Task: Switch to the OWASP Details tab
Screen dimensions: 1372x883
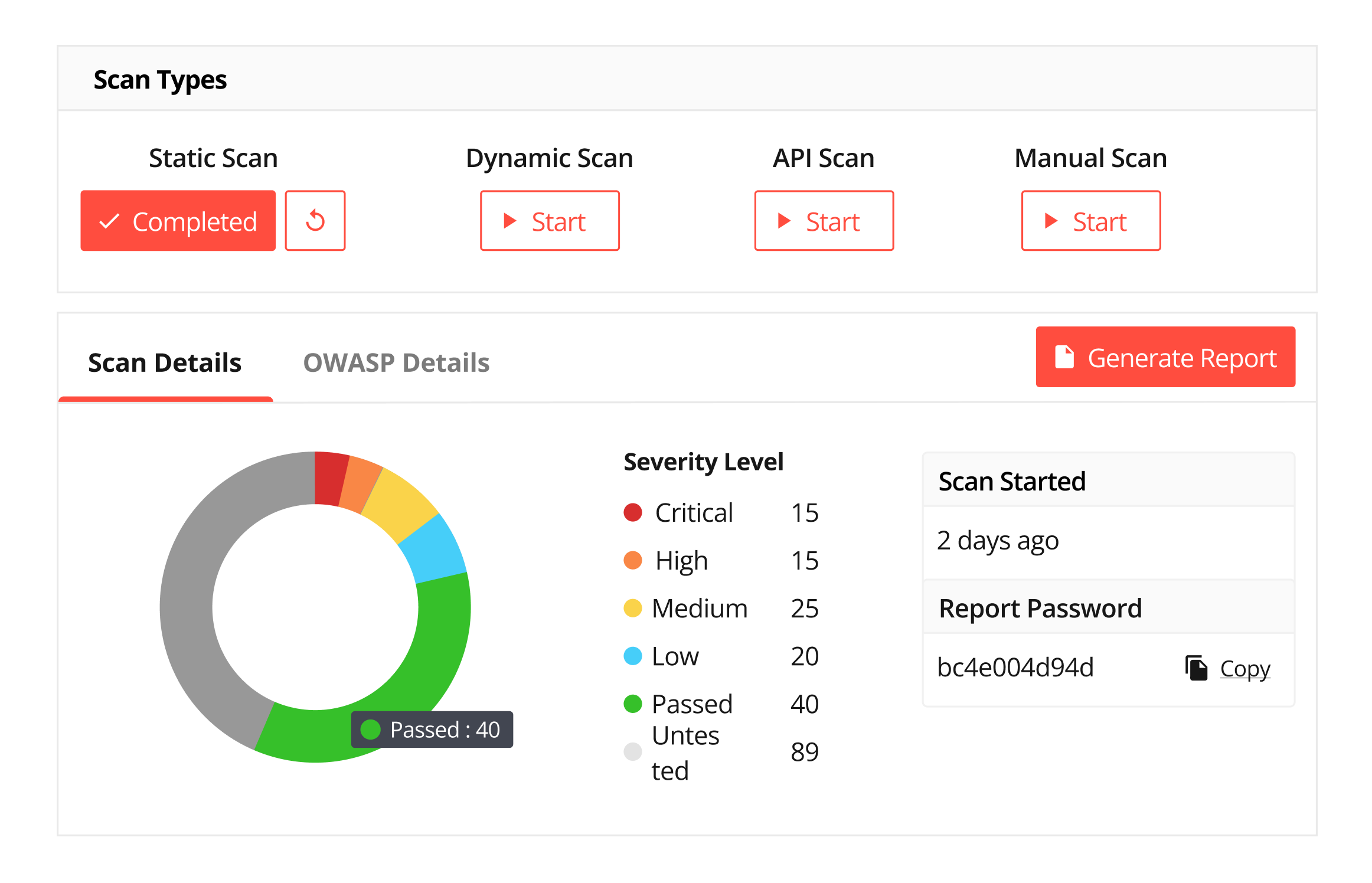Action: coord(396,362)
